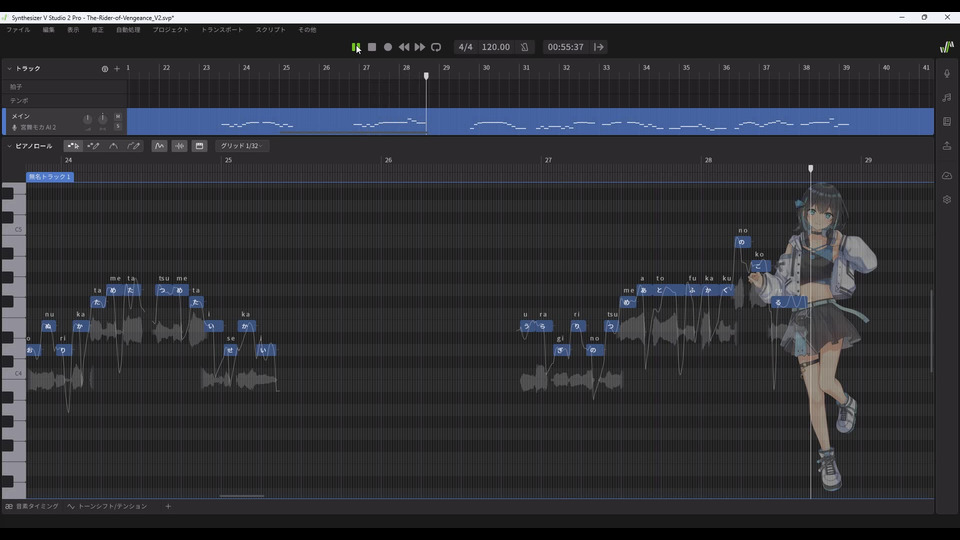Select the メイン track name
This screenshot has width=960, height=540.
click(x=20, y=116)
